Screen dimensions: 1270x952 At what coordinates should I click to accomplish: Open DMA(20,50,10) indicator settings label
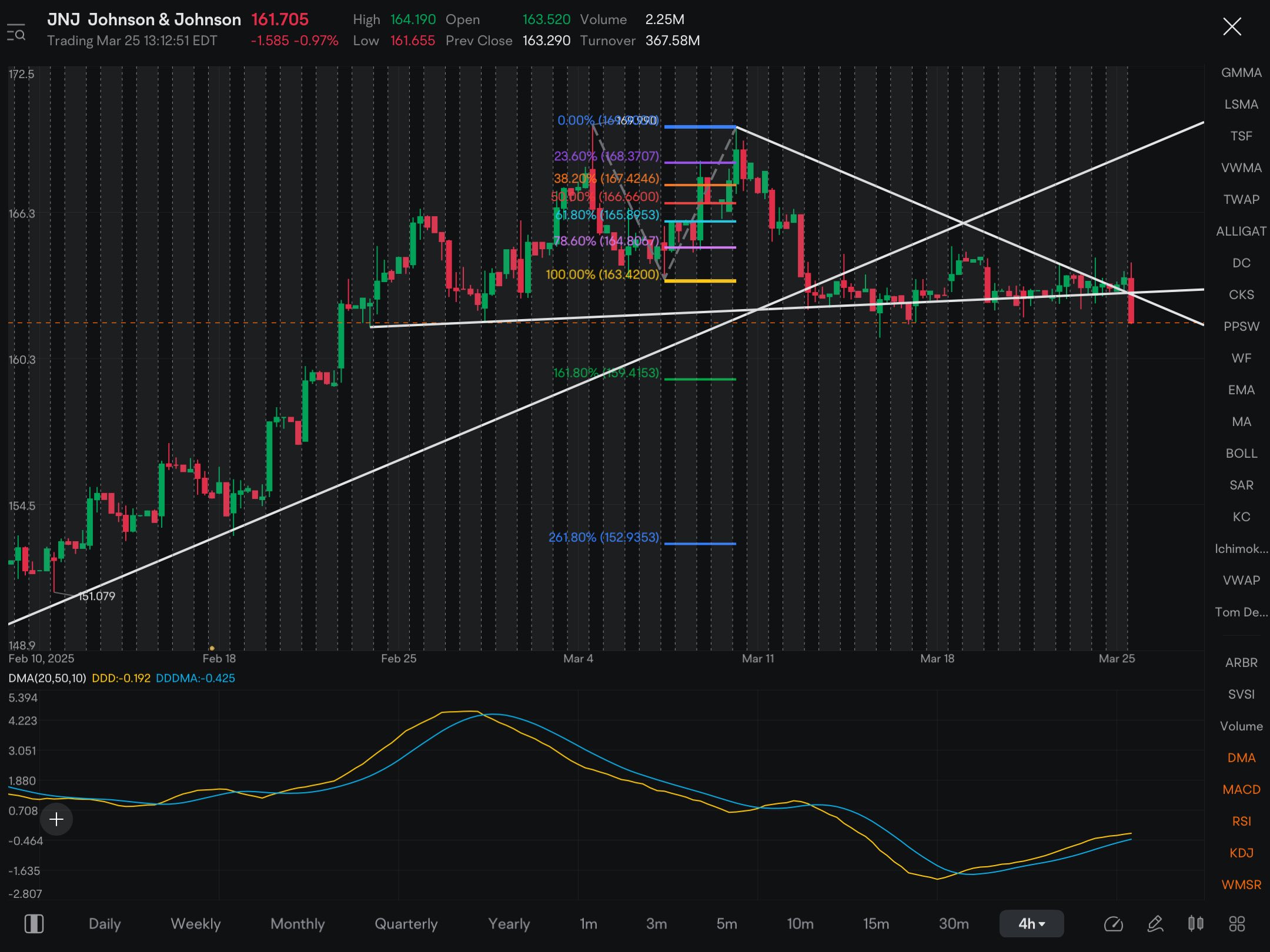(47, 678)
